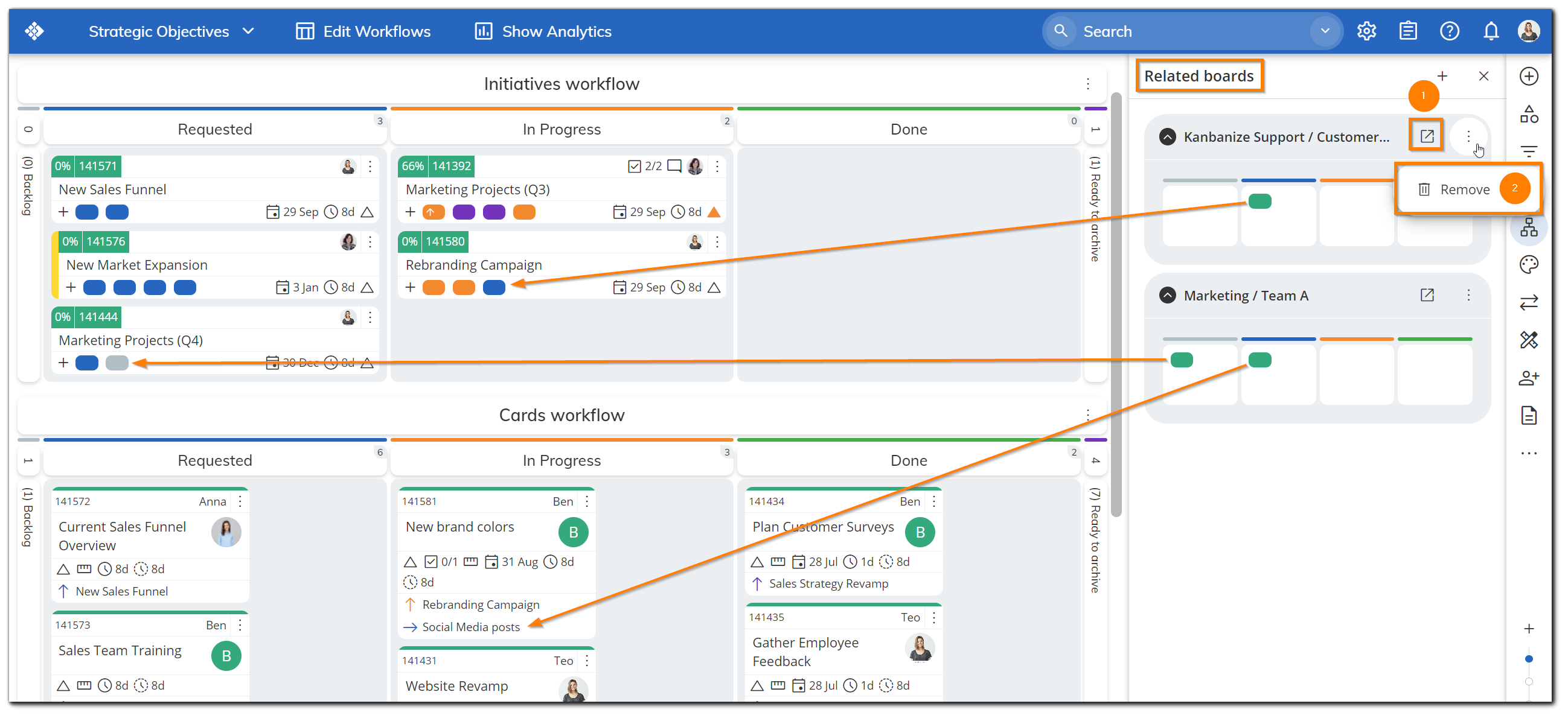Open the notifications bell icon
The width and height of the screenshot is (1568, 718).
pos(1491,31)
